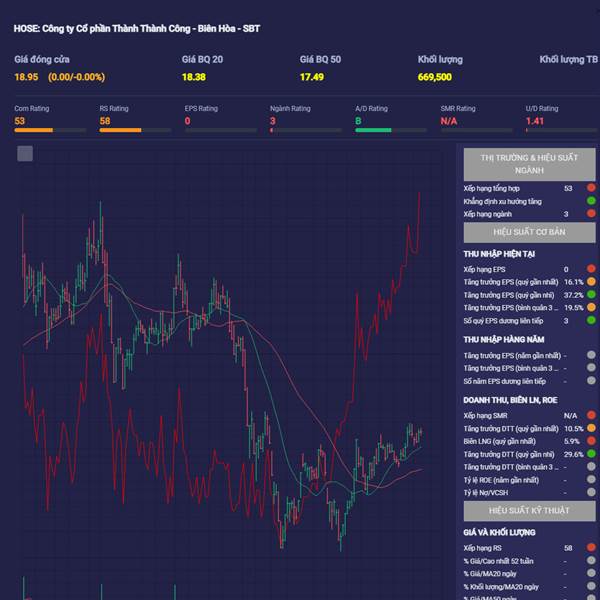Click red indicator next to Xếp hạng EPS
Image resolution: width=600 pixels, height=600 pixels.
click(x=591, y=269)
